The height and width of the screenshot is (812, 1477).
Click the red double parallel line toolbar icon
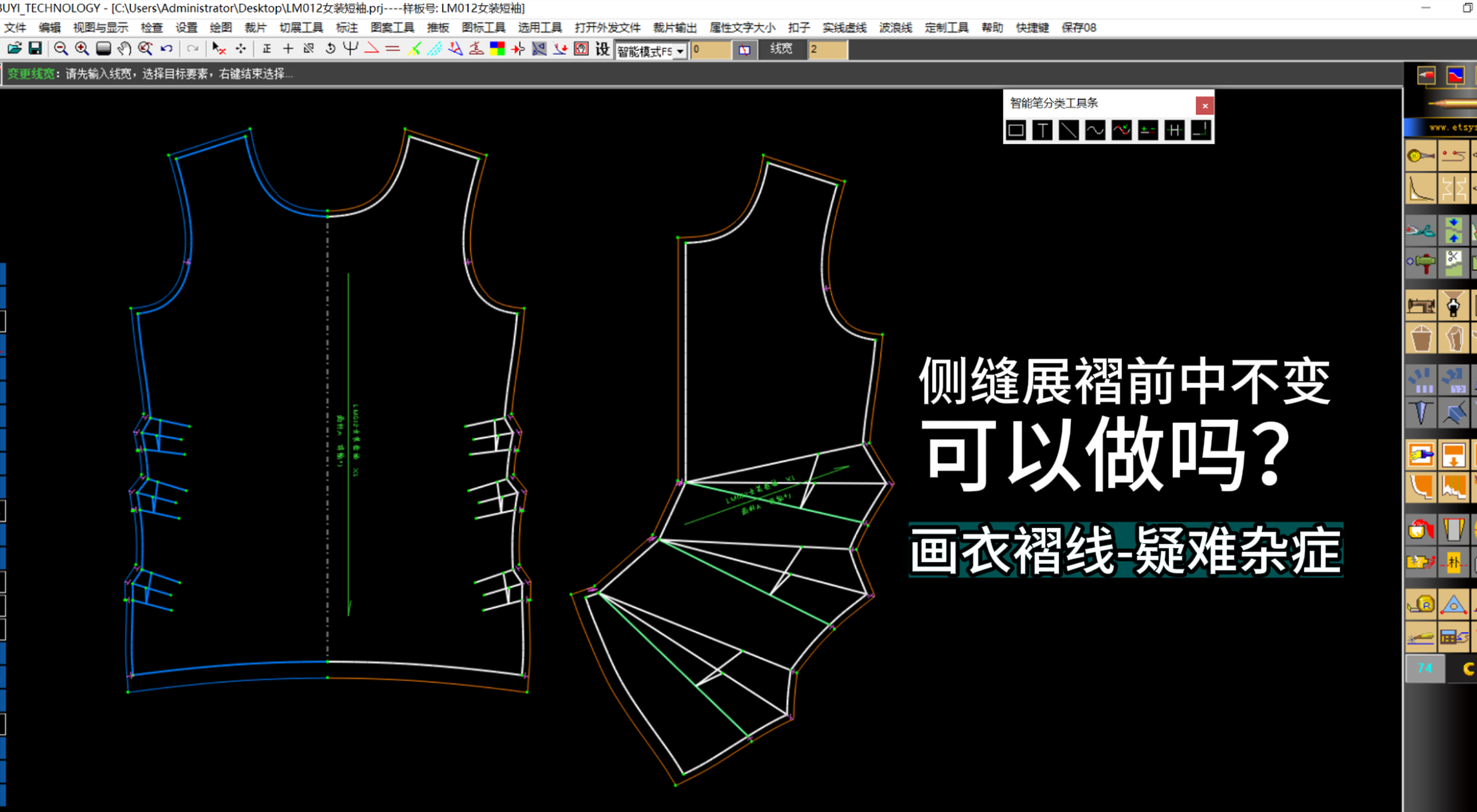[x=393, y=48]
